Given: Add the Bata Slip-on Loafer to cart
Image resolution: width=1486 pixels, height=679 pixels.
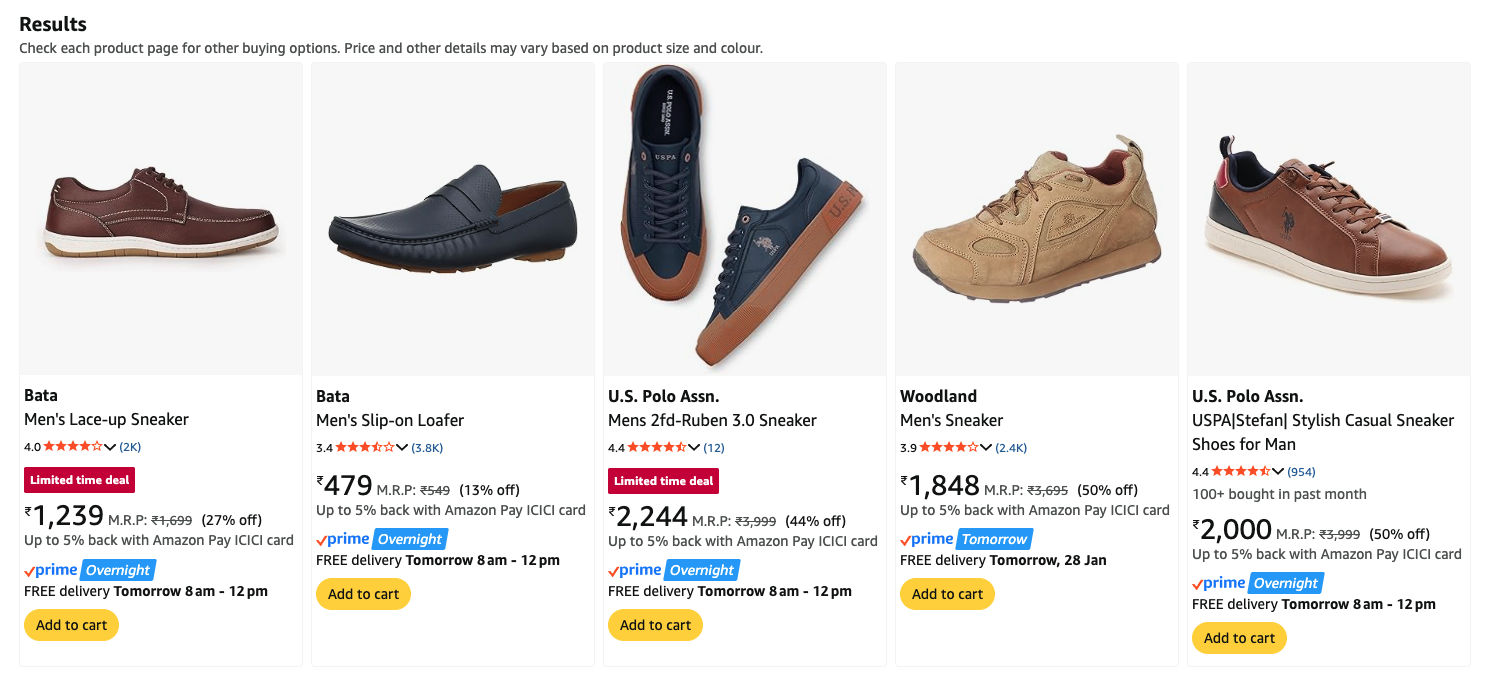Looking at the screenshot, I should (x=363, y=593).
